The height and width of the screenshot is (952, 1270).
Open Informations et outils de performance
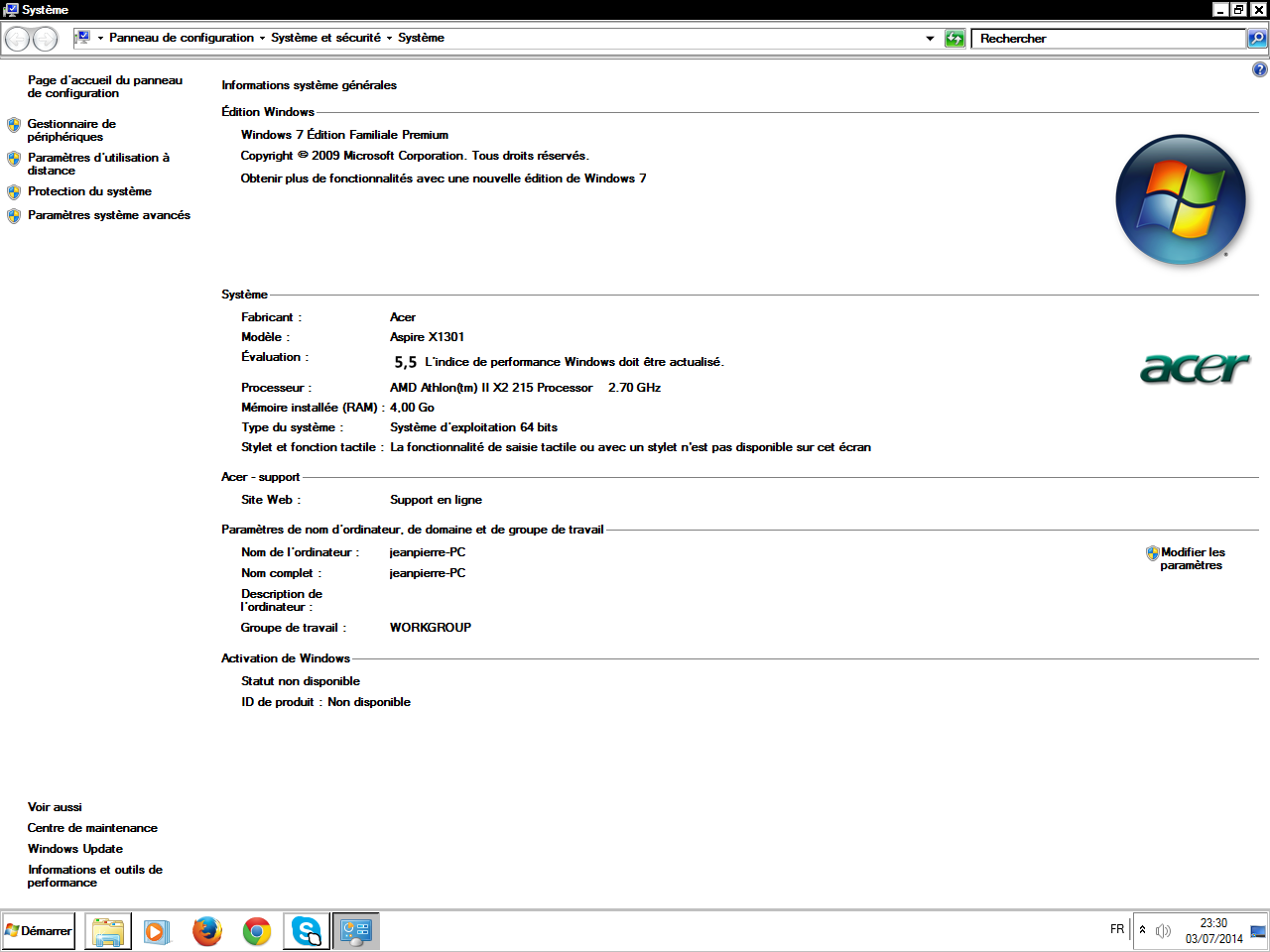coord(95,876)
